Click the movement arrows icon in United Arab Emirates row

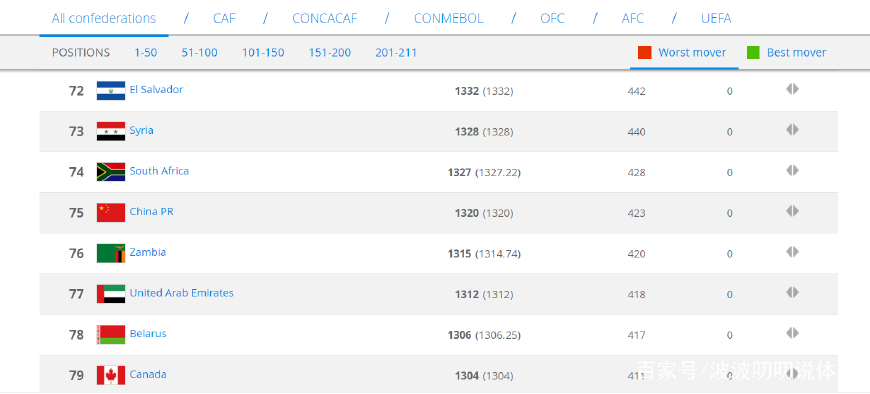pyautogui.click(x=792, y=292)
